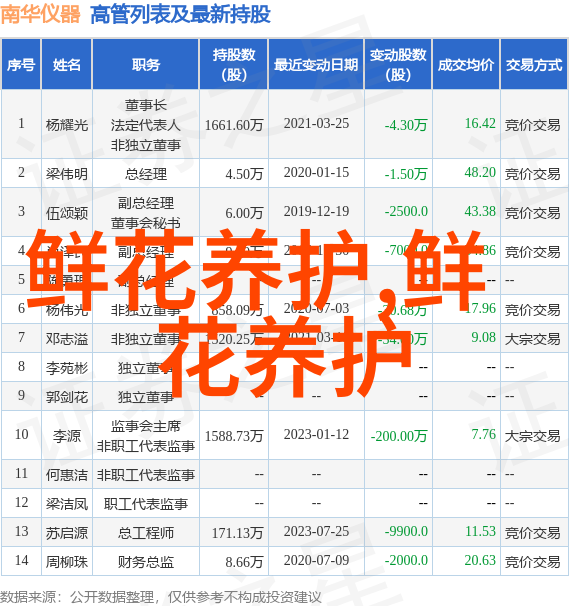Click the 变动股数(股) column header
This screenshot has width=569, height=606.
coord(398,64)
